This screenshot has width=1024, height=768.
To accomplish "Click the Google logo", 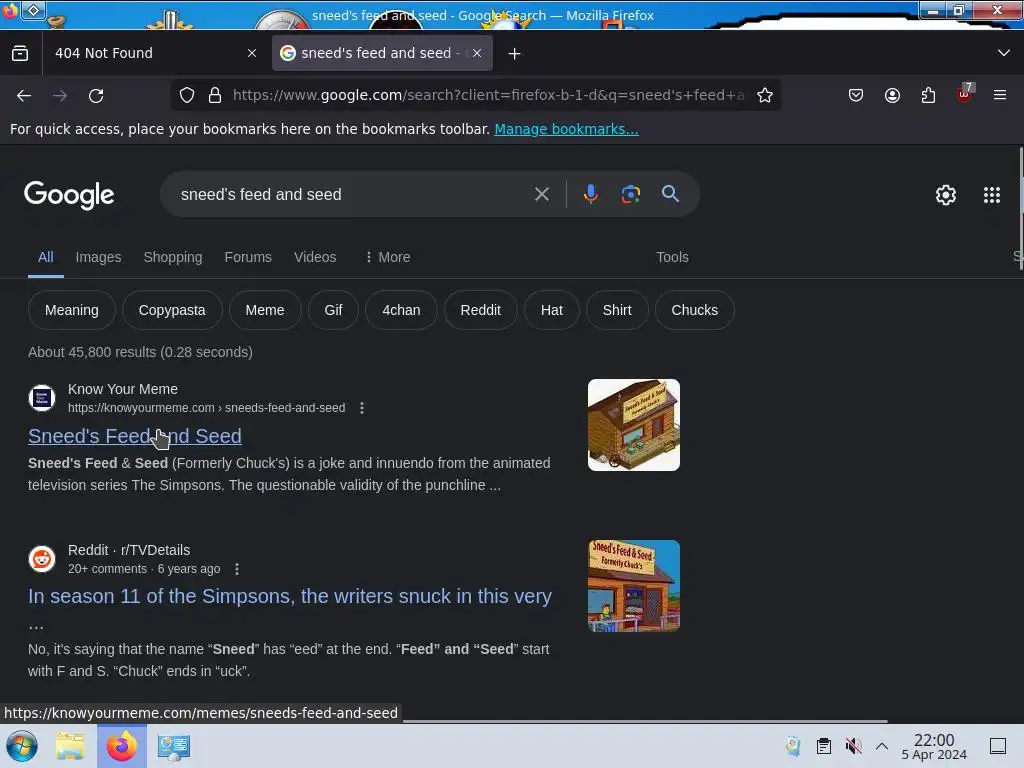I will click(x=69, y=195).
